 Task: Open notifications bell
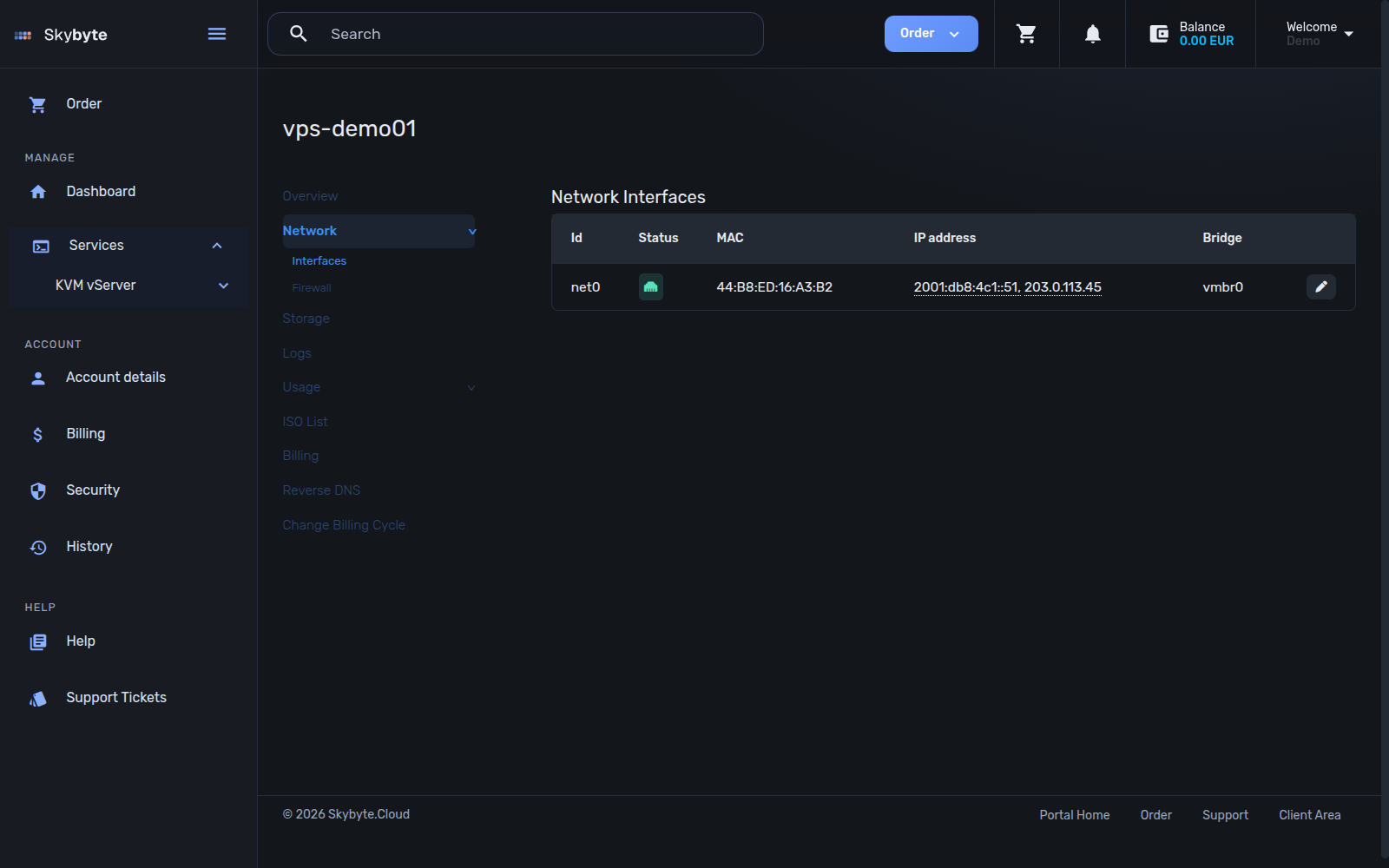pyautogui.click(x=1093, y=34)
